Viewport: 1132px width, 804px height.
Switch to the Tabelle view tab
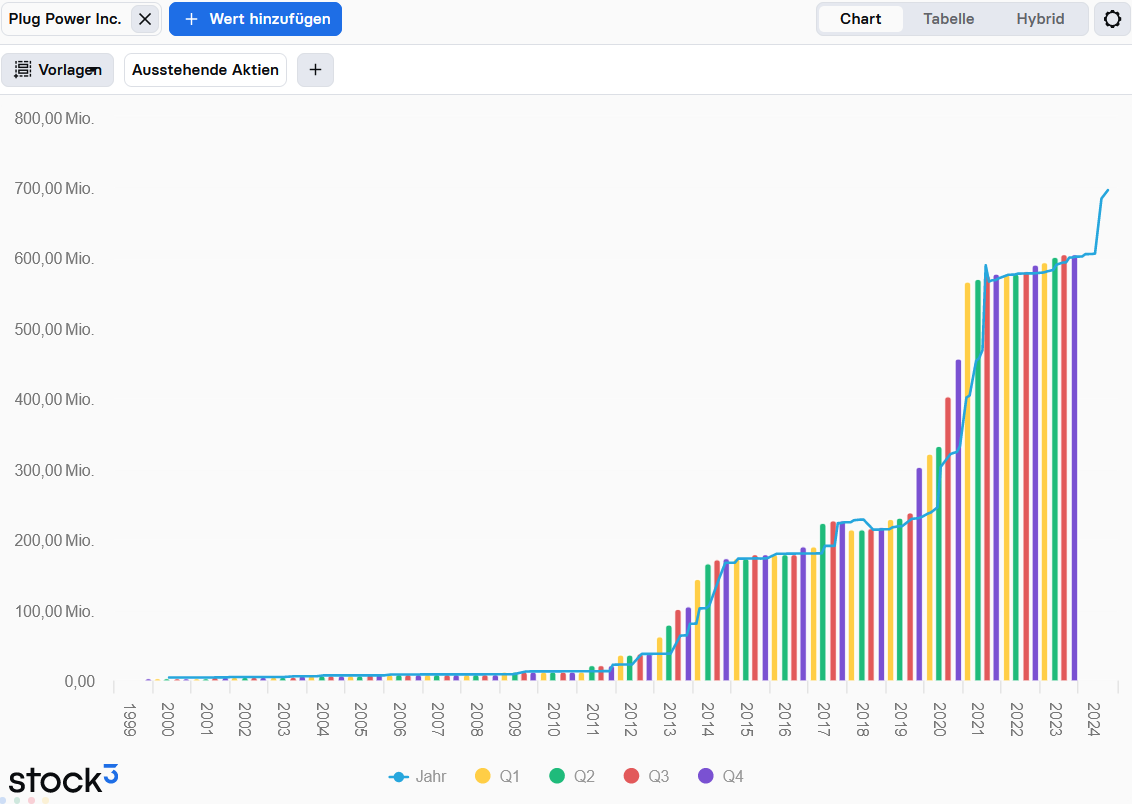[x=948, y=19]
